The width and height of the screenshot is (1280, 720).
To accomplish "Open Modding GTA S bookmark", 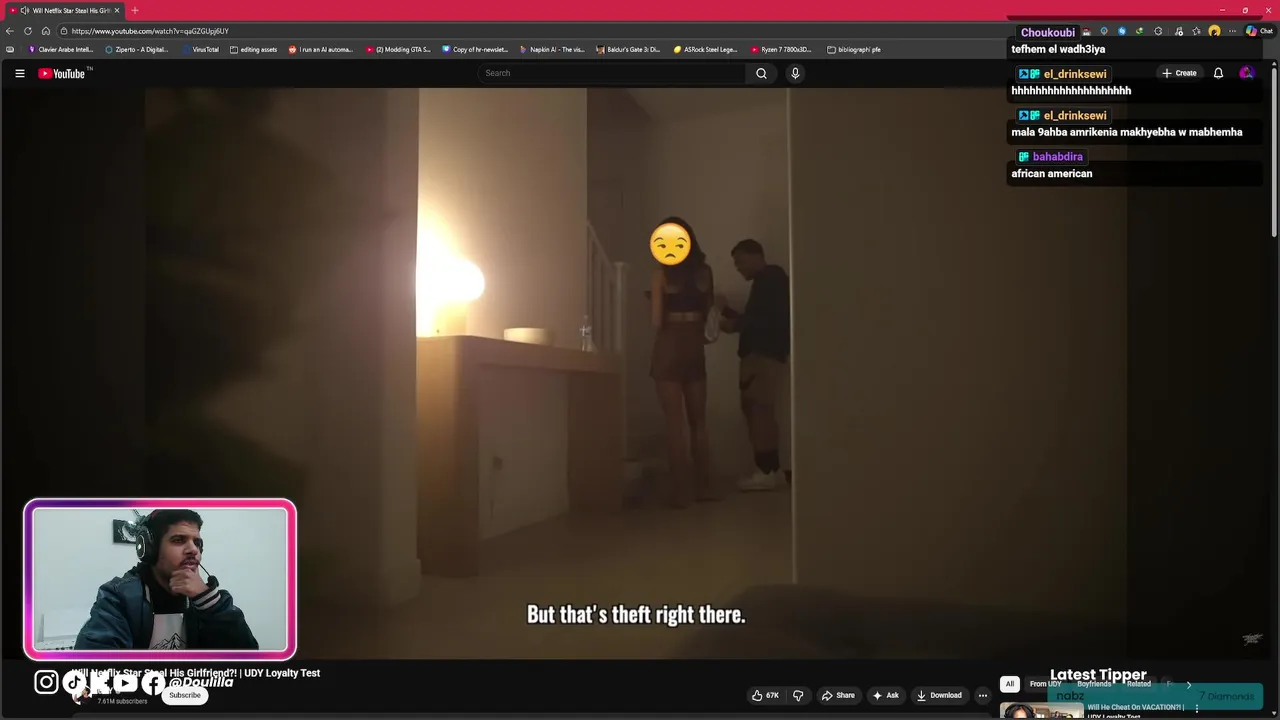I will (x=398, y=49).
